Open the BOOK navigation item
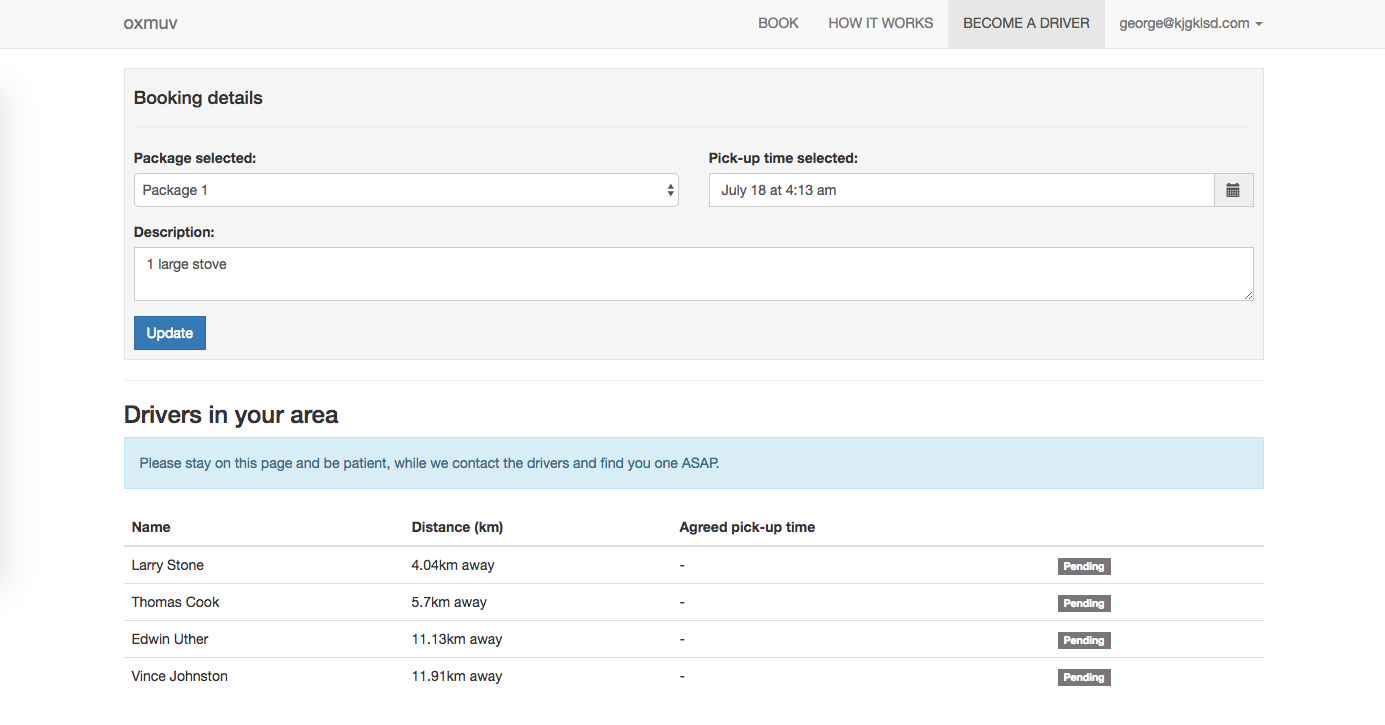Image resolution: width=1385 pixels, height=725 pixels. [778, 23]
